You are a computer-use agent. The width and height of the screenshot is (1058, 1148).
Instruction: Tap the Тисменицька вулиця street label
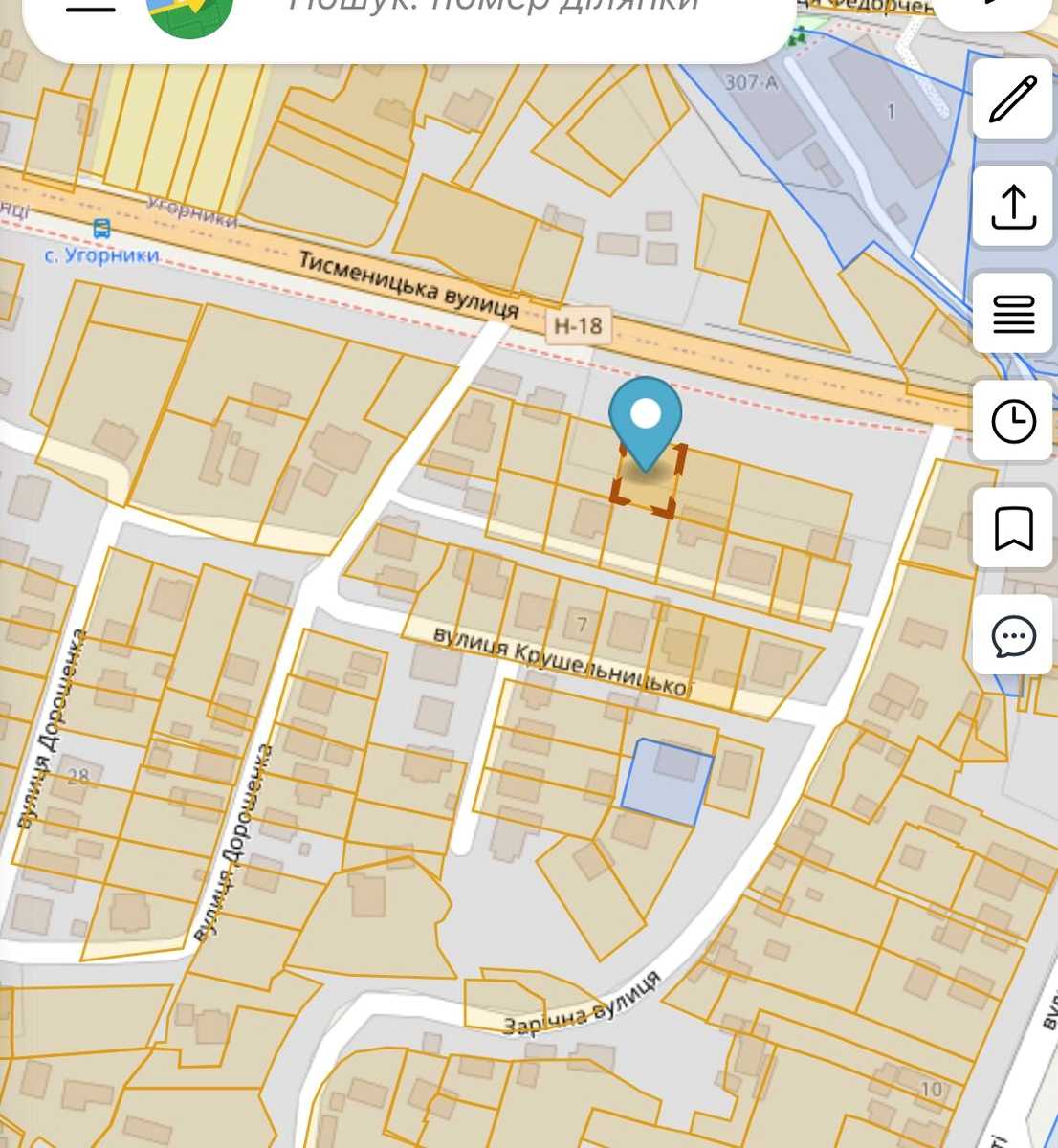pos(408,284)
